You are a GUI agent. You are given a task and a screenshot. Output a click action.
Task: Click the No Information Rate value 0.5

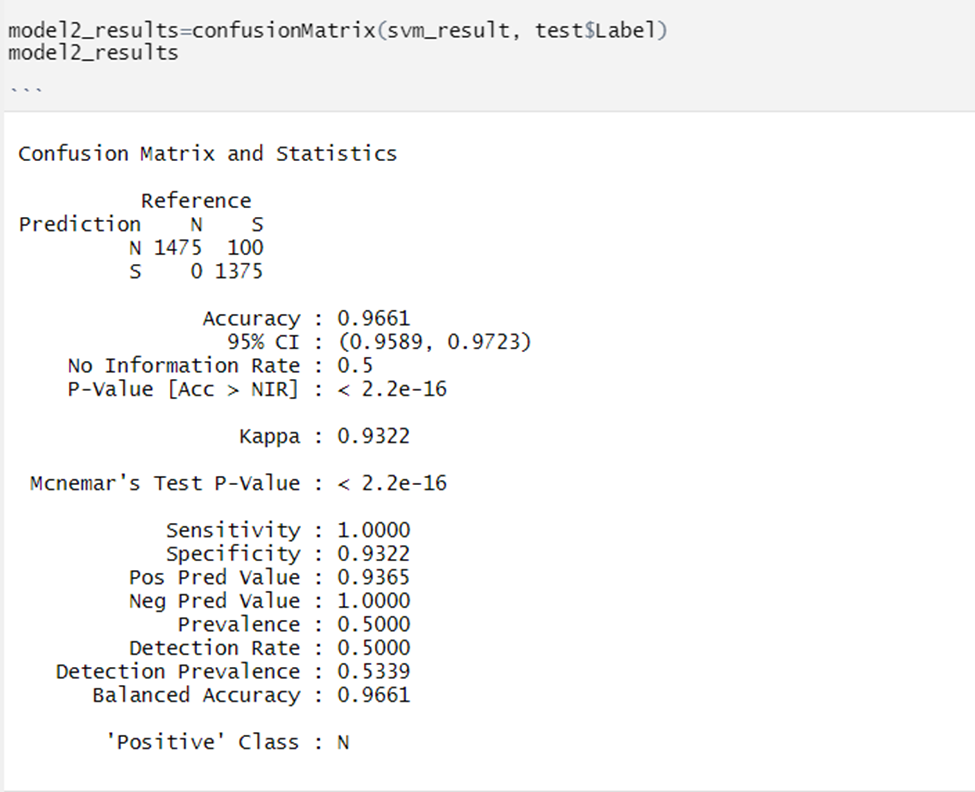[355, 366]
